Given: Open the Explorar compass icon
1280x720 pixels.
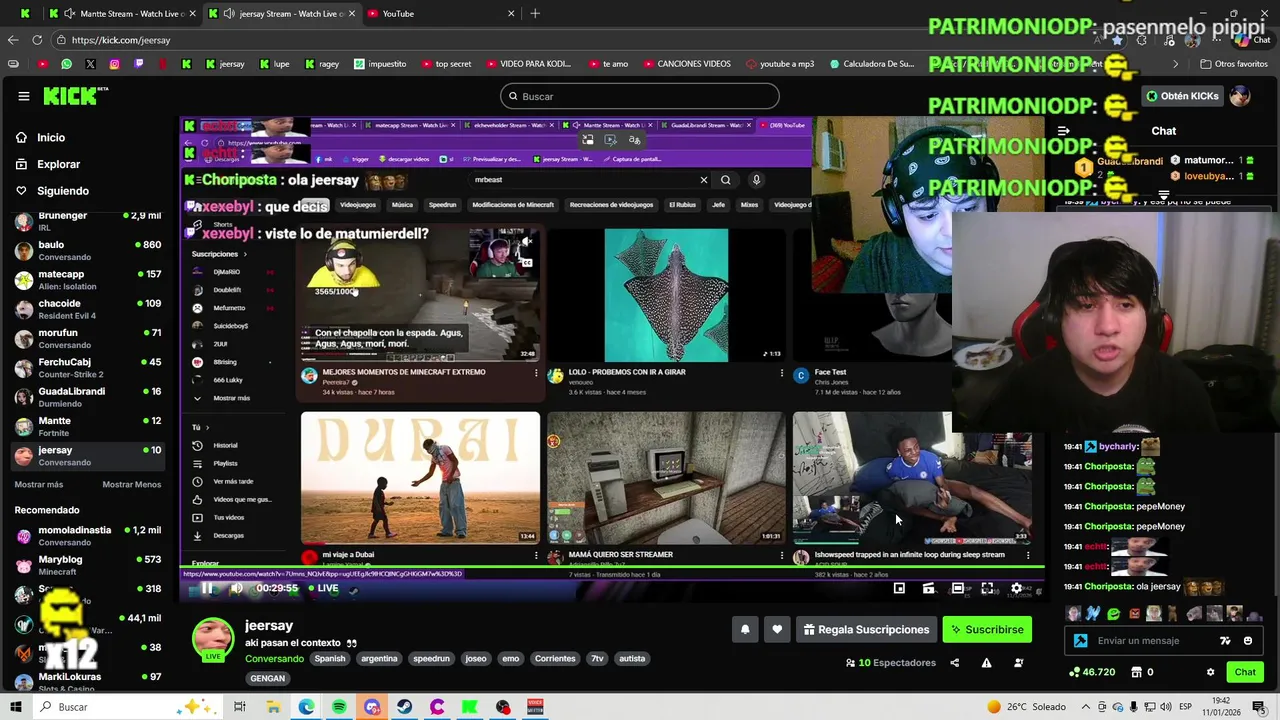Looking at the screenshot, I should click(21, 164).
